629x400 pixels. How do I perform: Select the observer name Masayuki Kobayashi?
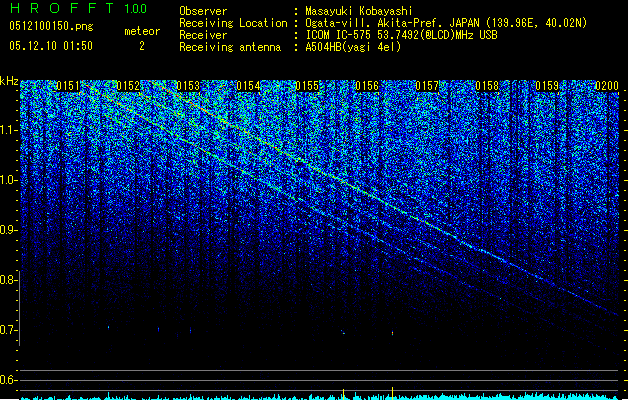359,11
